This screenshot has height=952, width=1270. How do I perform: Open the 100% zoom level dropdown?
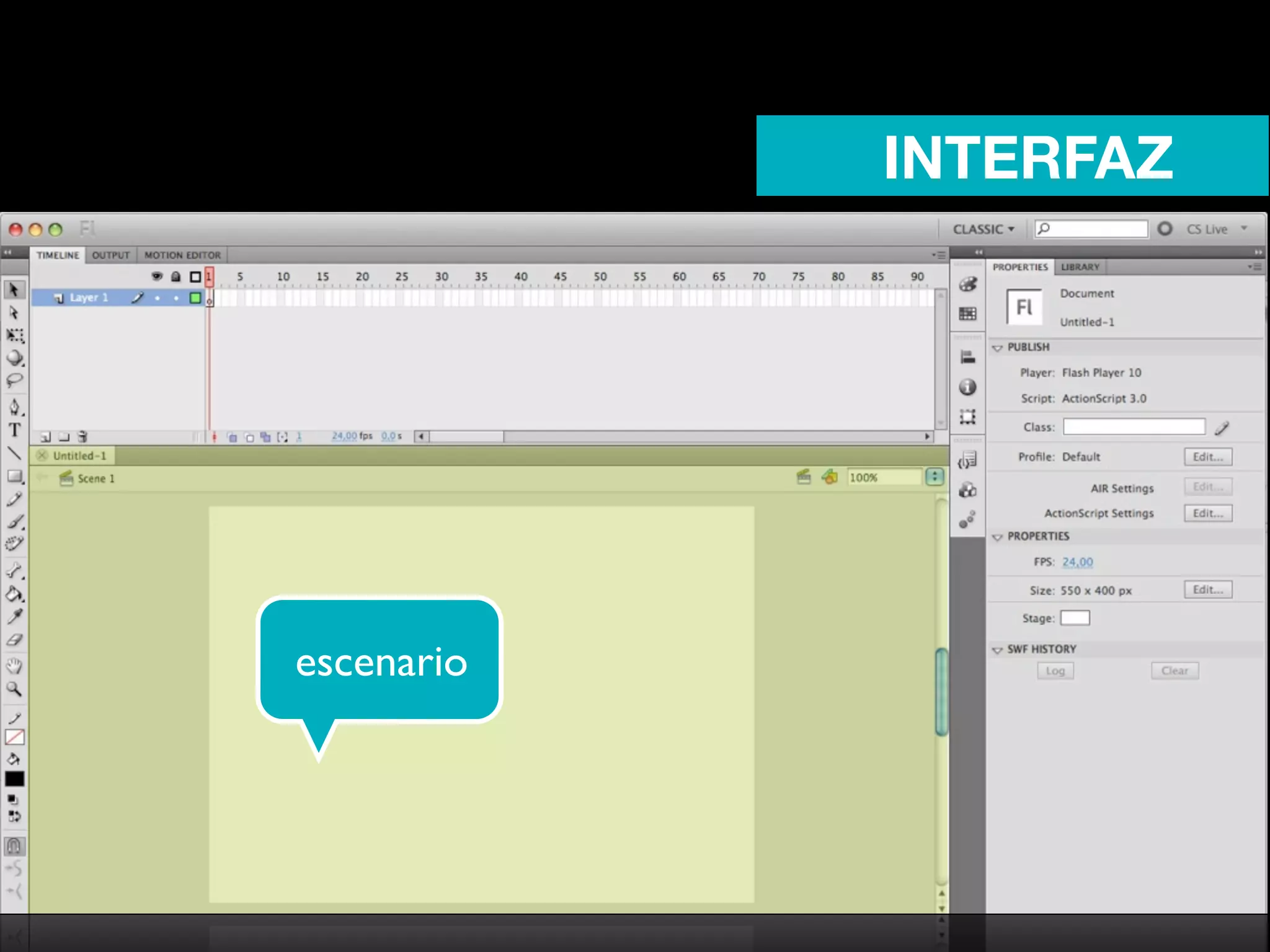935,477
